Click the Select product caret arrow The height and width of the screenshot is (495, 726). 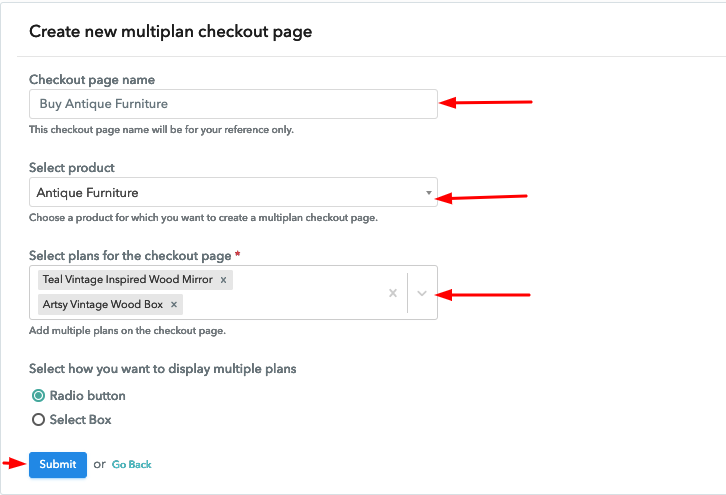coord(428,192)
